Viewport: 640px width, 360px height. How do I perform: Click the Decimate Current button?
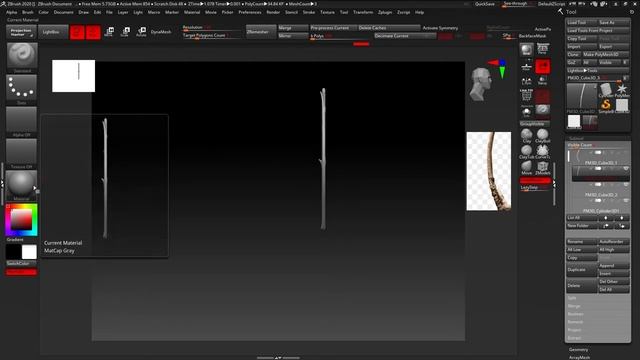(x=405, y=36)
